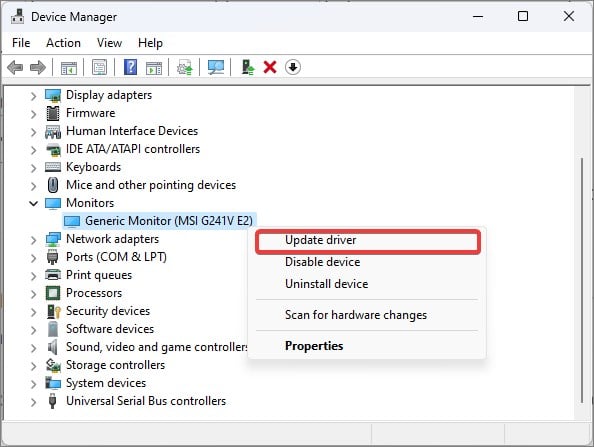Select the Print queues text label
594x447 pixels.
[99, 275]
